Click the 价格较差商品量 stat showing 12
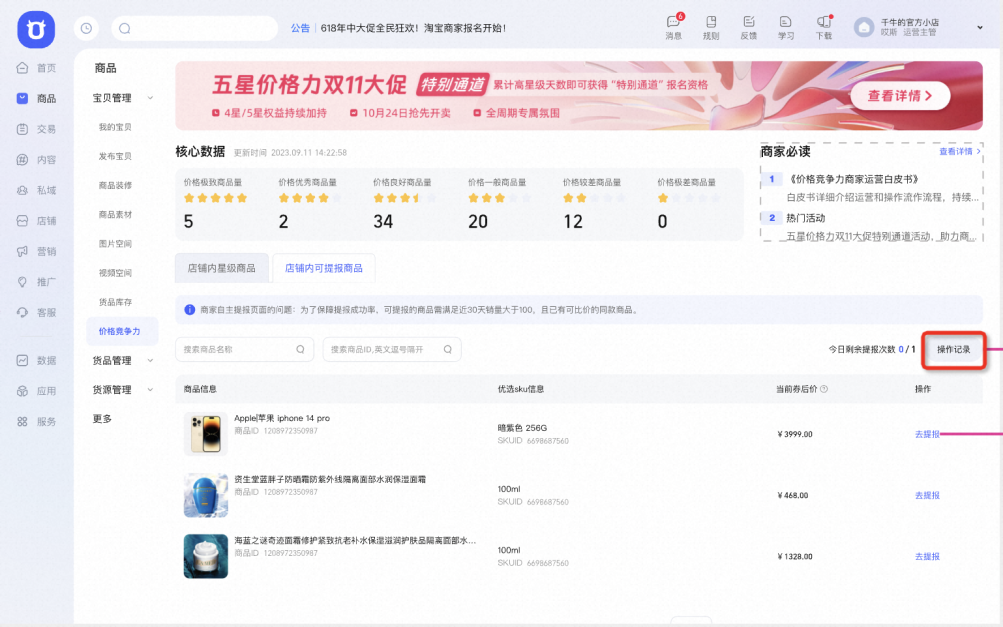This screenshot has height=627, width=1003. 594,204
